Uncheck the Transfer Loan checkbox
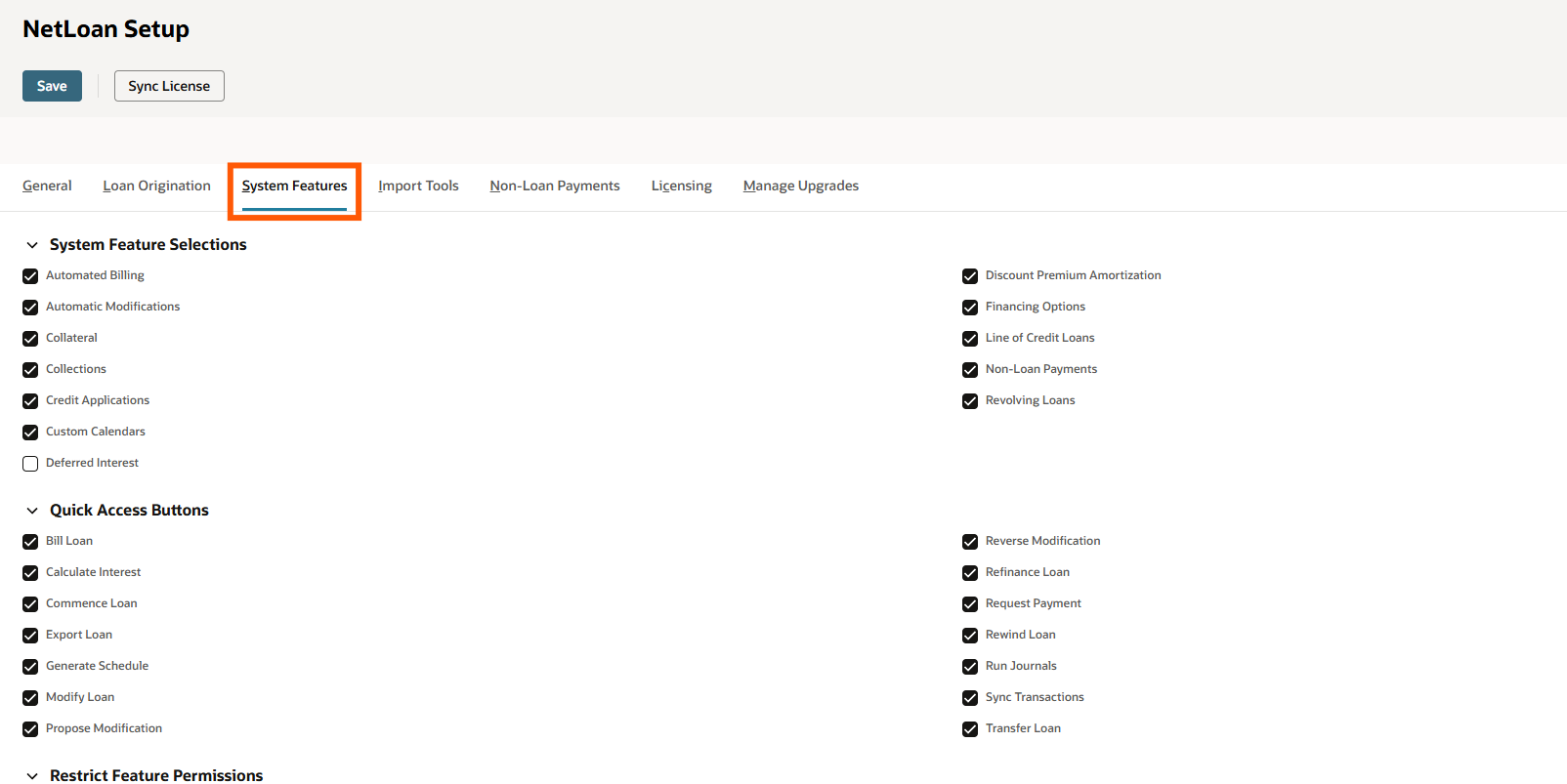 coord(970,729)
